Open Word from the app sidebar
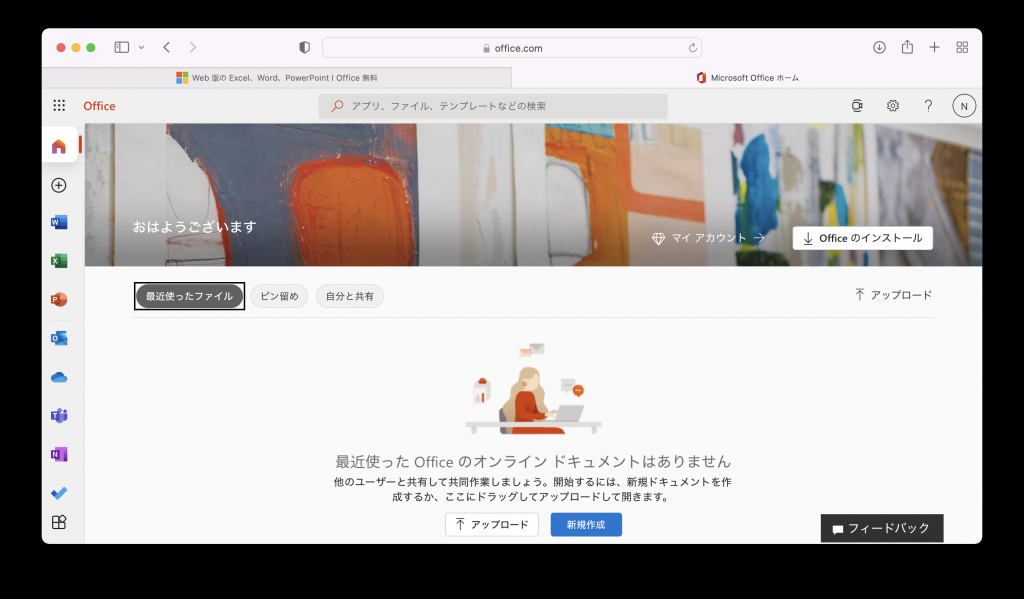The image size is (1024, 599). coord(59,222)
